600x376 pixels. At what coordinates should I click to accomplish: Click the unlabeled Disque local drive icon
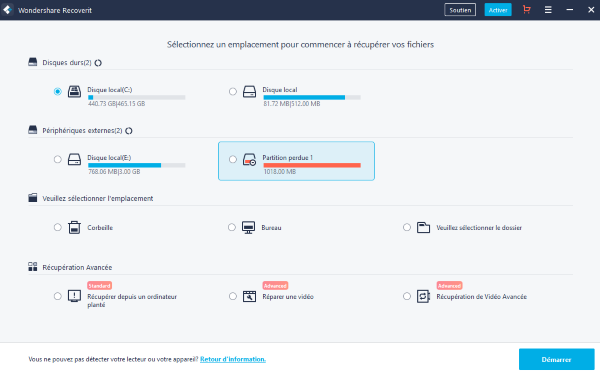point(249,92)
